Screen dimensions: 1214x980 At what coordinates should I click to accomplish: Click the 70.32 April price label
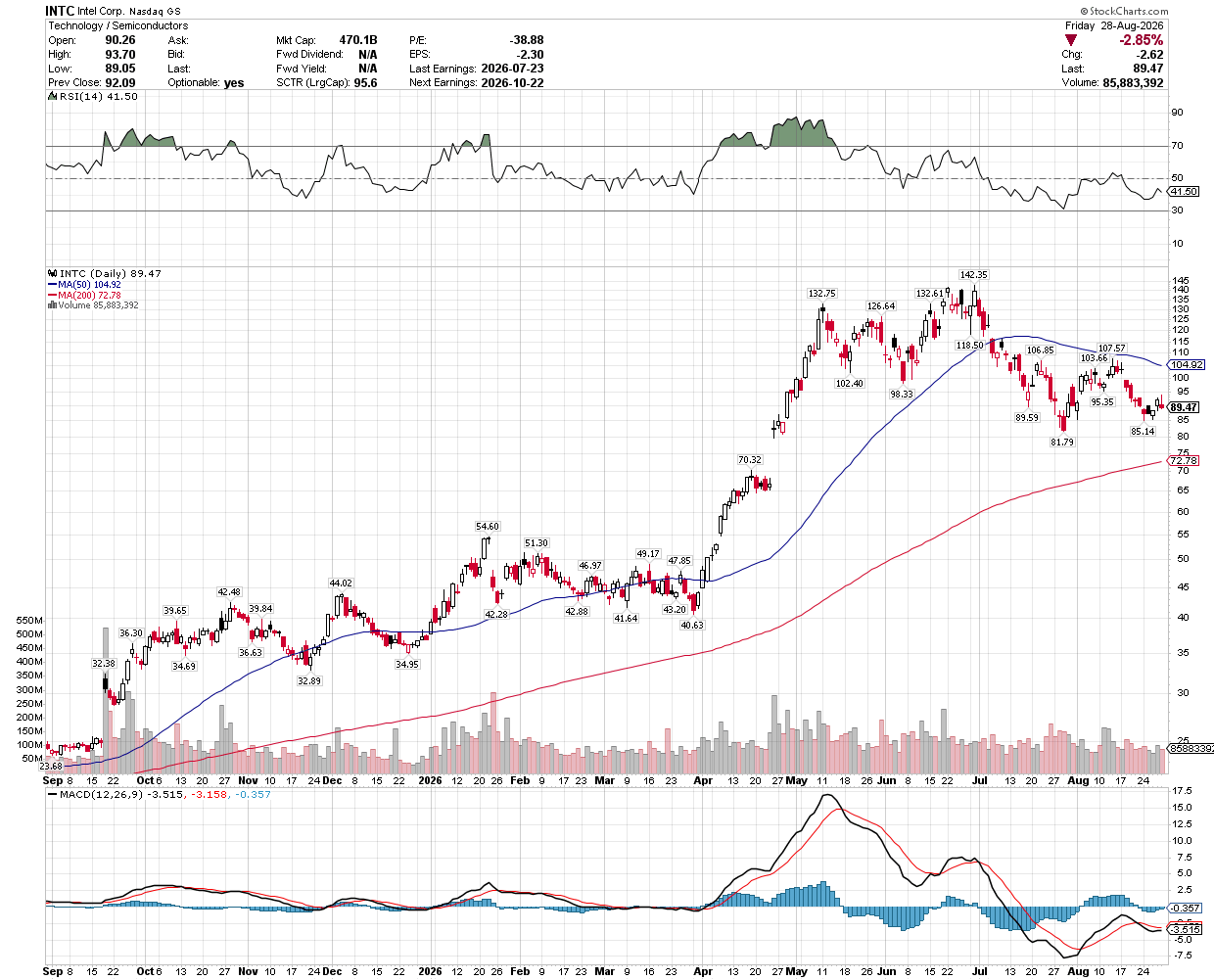pyautogui.click(x=750, y=459)
